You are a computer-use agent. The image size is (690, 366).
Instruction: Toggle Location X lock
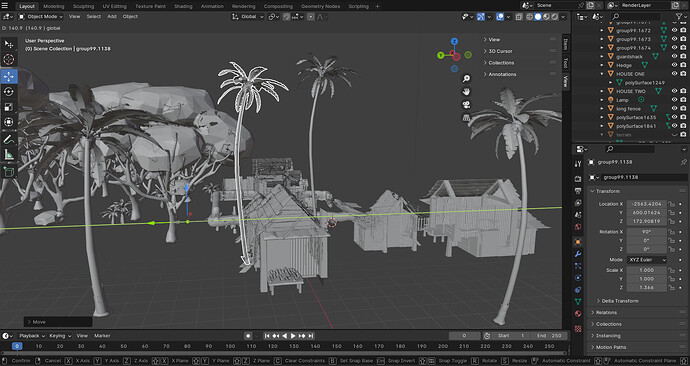tap(671, 204)
